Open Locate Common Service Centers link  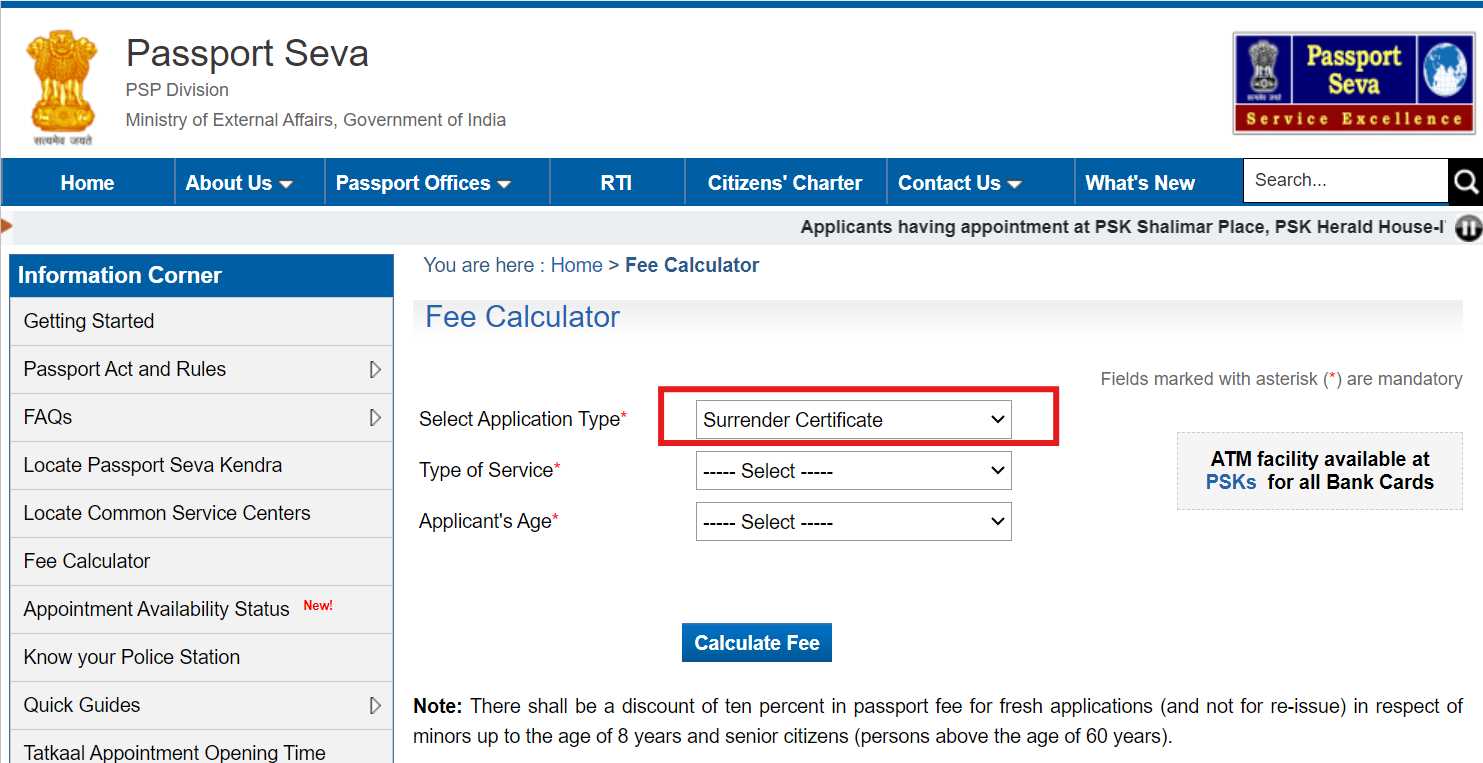pyautogui.click(x=201, y=513)
